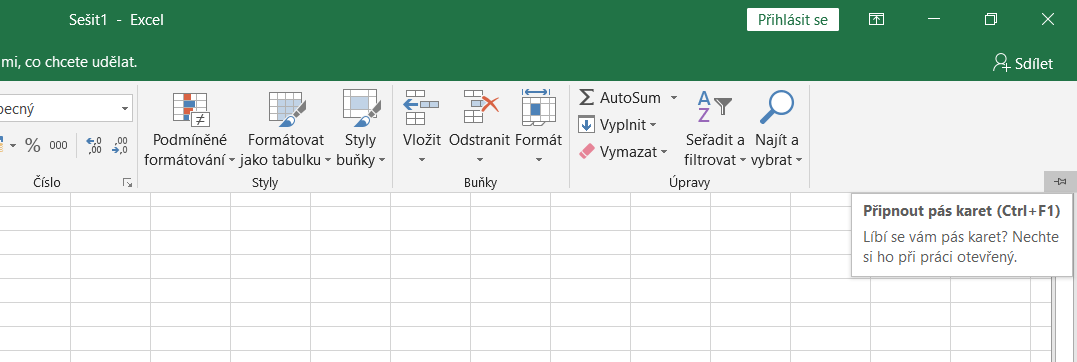Open the number format combo box arrow
1077x362 pixels.
click(x=125, y=109)
